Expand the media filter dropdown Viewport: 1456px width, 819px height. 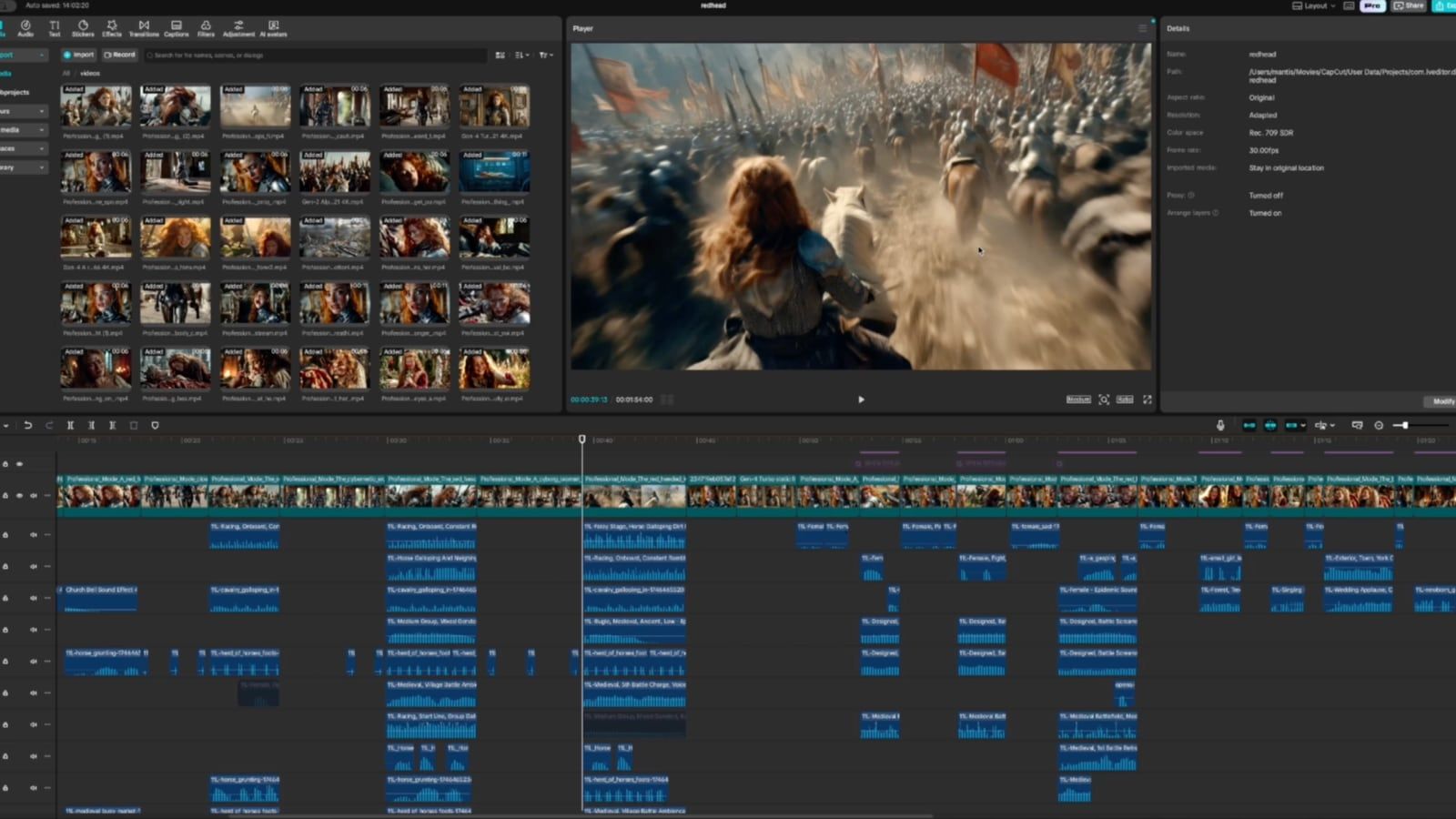[545, 56]
